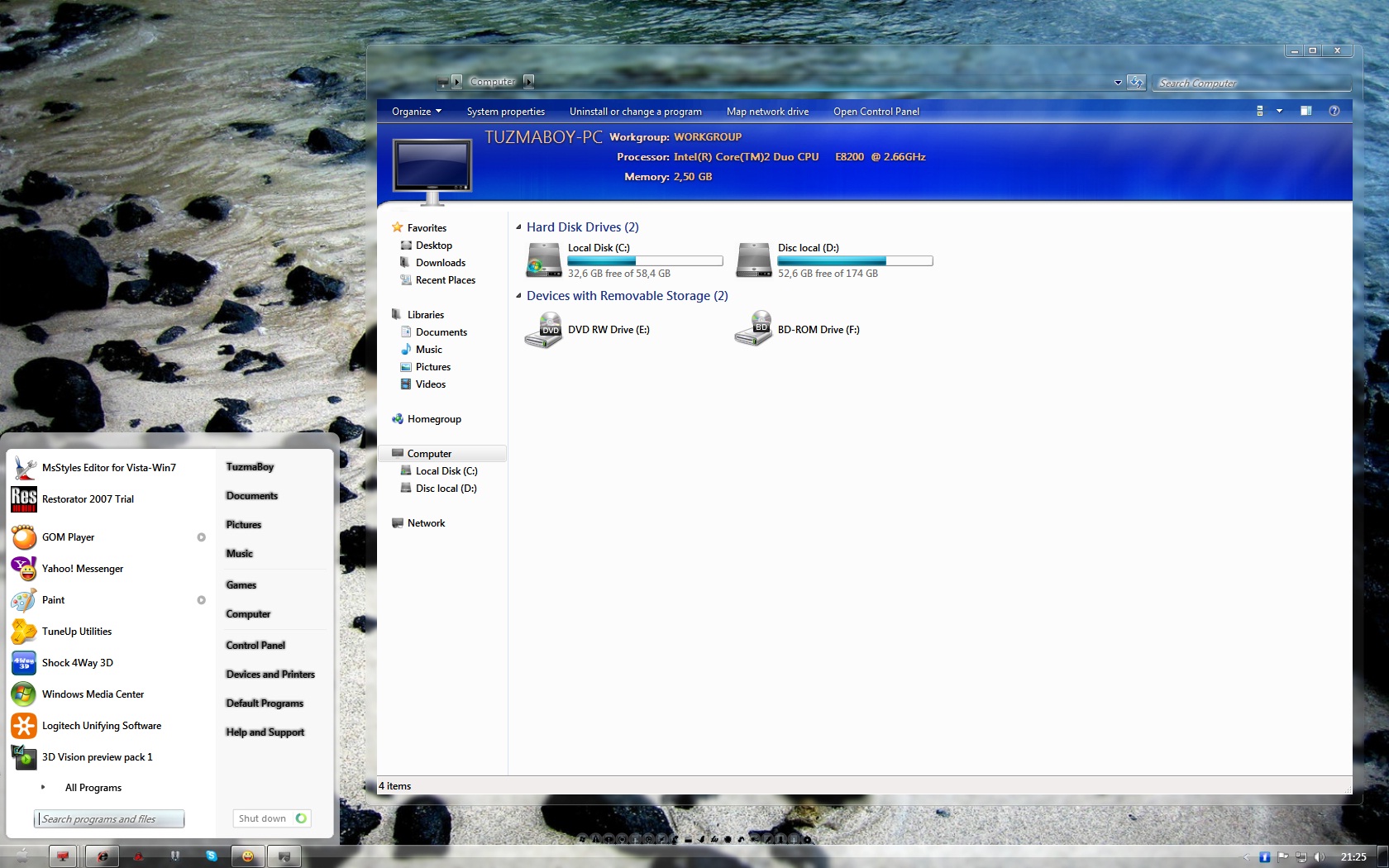Image resolution: width=1389 pixels, height=868 pixels.
Task: Click the Help question-mark icon in Explorer
Action: click(1334, 111)
